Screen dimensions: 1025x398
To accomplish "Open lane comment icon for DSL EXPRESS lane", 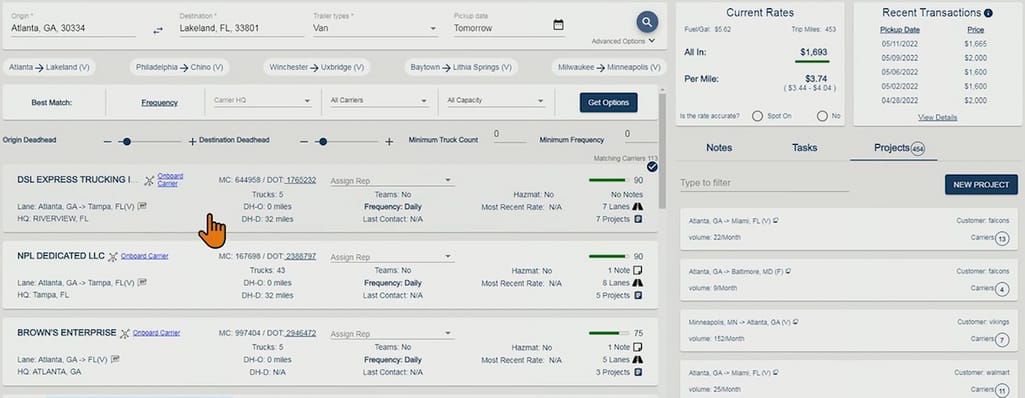I will click(x=142, y=206).
